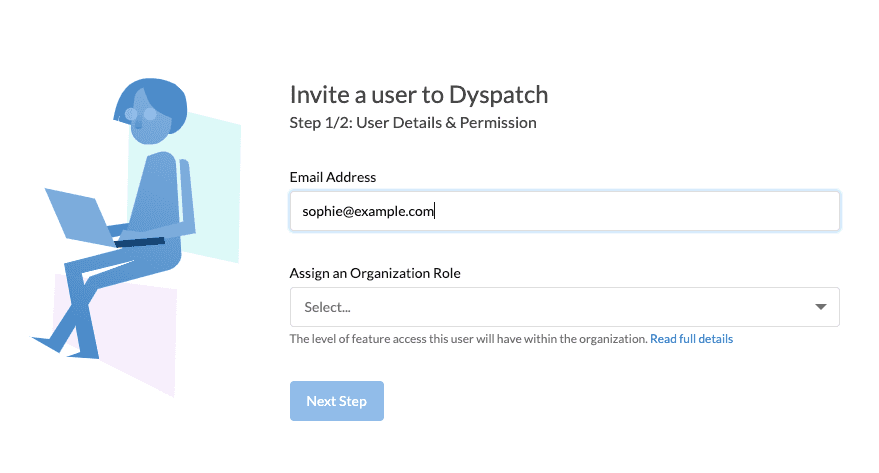The height and width of the screenshot is (473, 879).
Task: Open the Assign an Organization Role dropdown
Action: pyautogui.click(x=565, y=307)
